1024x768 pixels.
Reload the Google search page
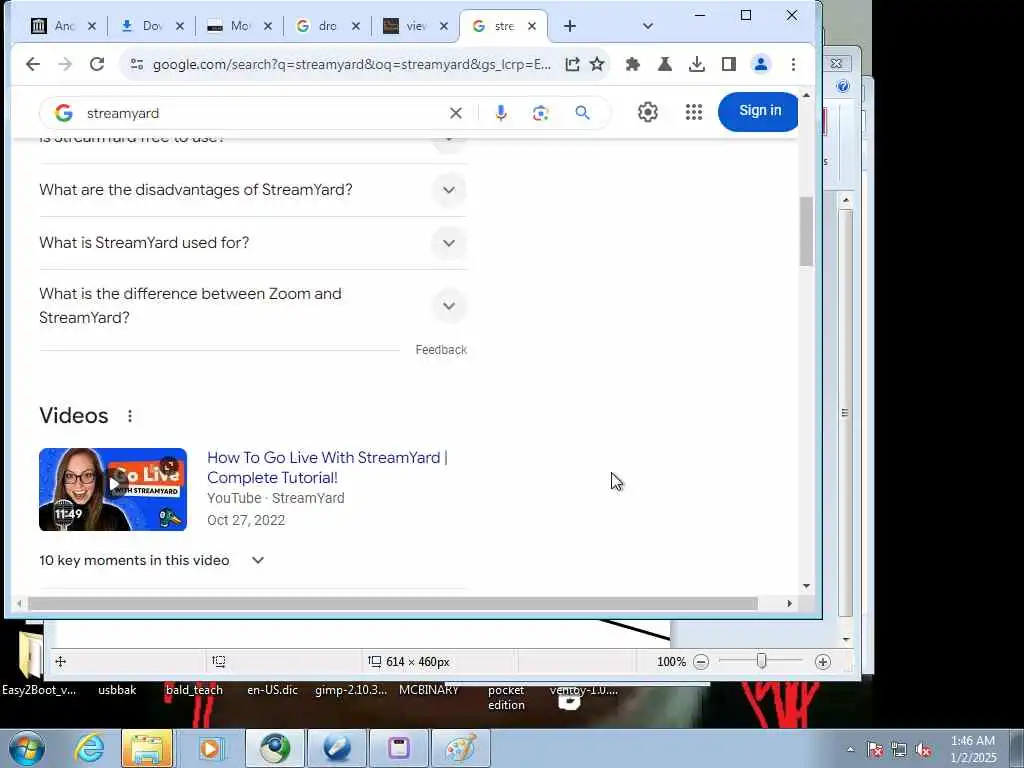[x=97, y=64]
